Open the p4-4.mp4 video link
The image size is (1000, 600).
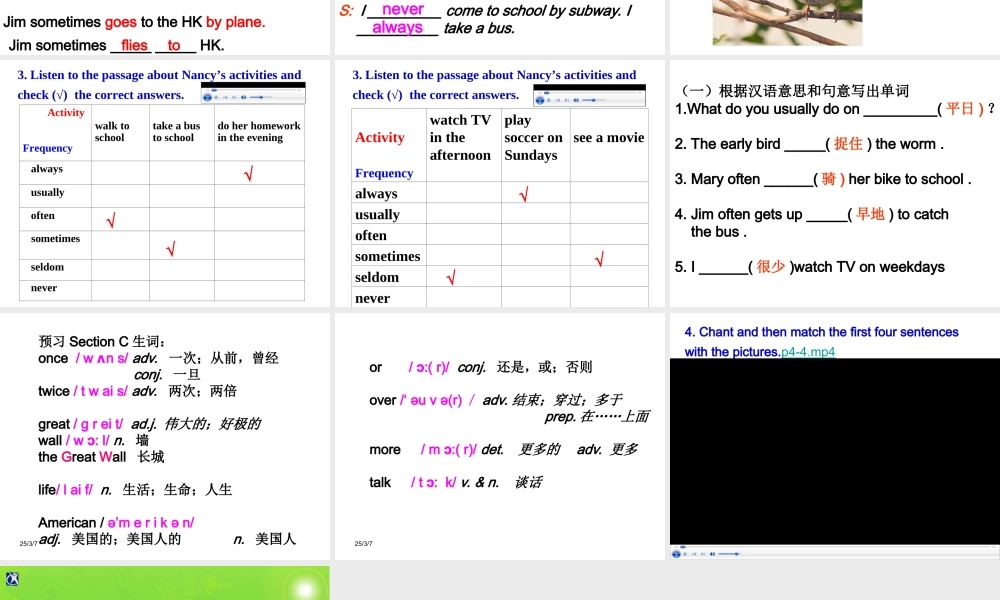click(x=808, y=351)
